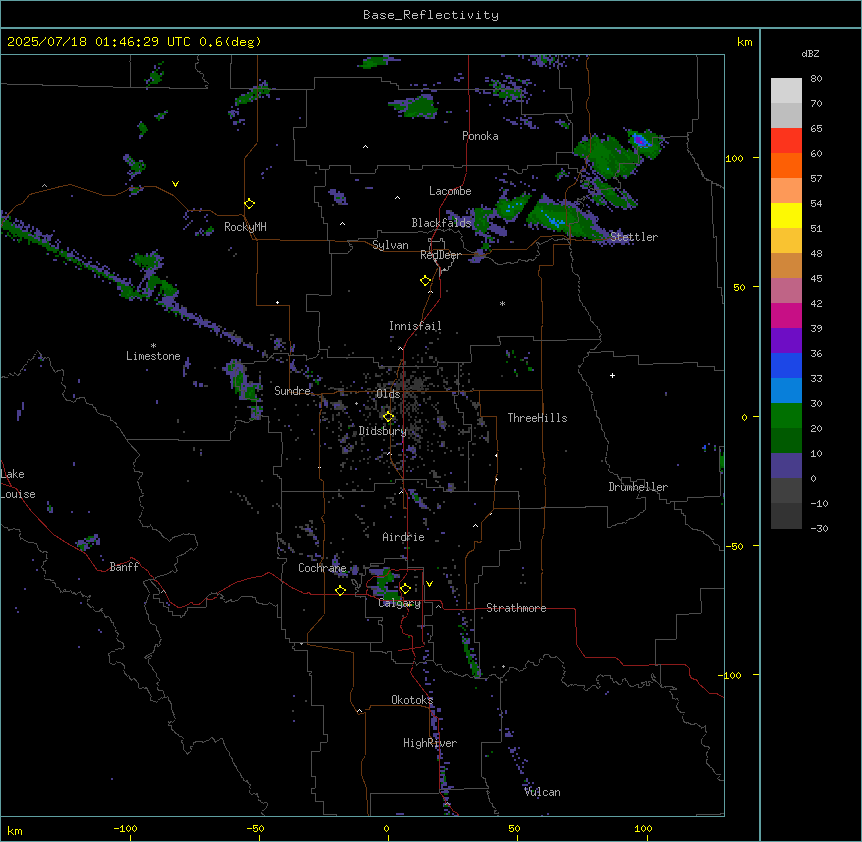Click the Limestone label
Viewport: 862px width, 842px height.
pos(153,356)
